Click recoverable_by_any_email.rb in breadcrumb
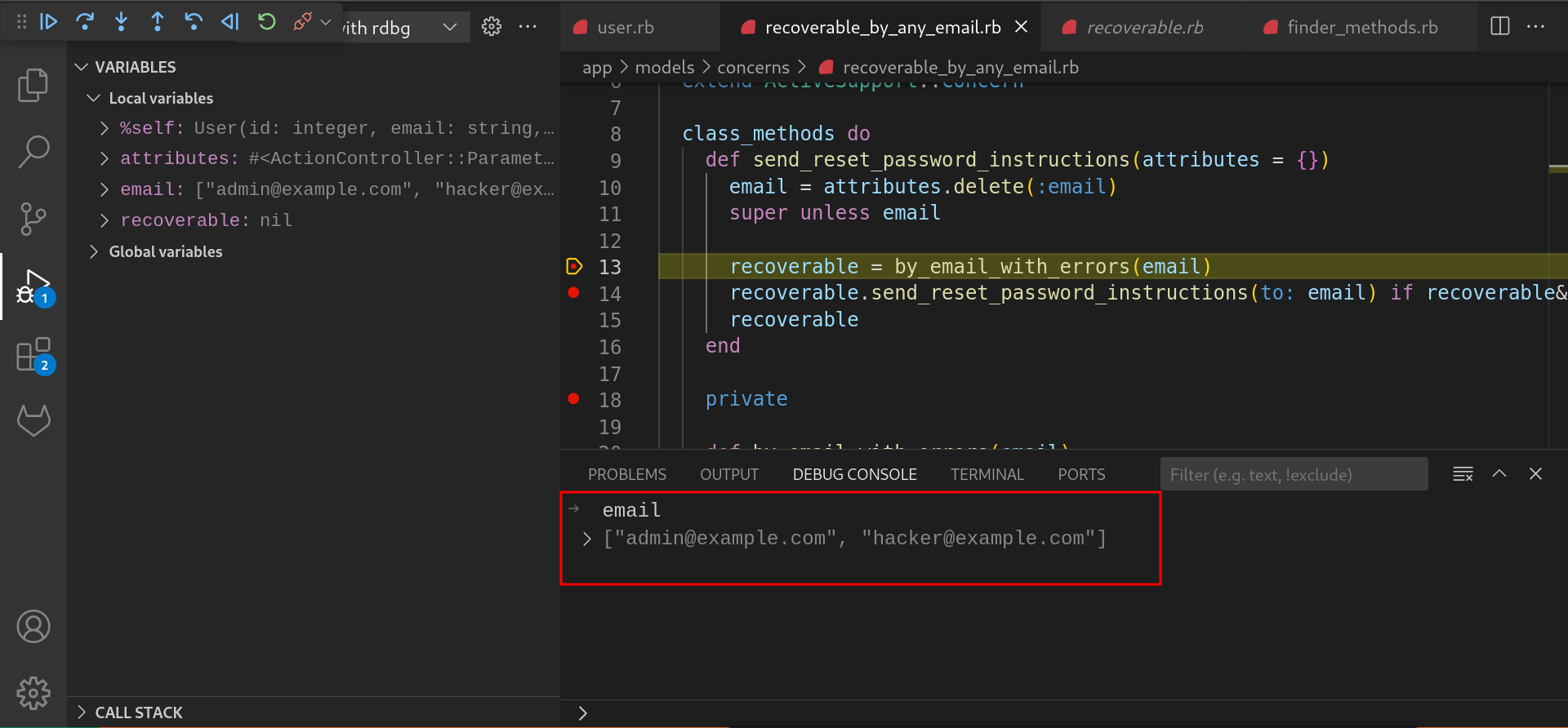The width and height of the screenshot is (1568, 728). click(x=960, y=68)
